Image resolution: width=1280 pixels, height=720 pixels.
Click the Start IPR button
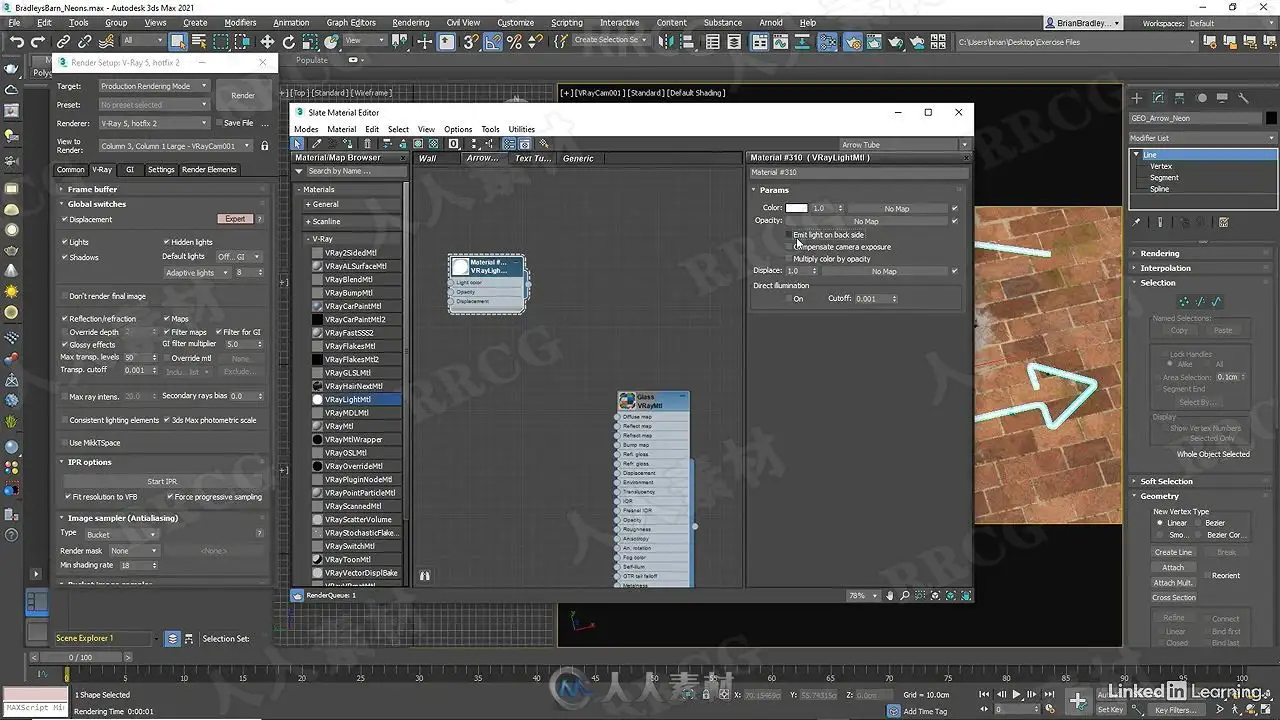[x=162, y=481]
